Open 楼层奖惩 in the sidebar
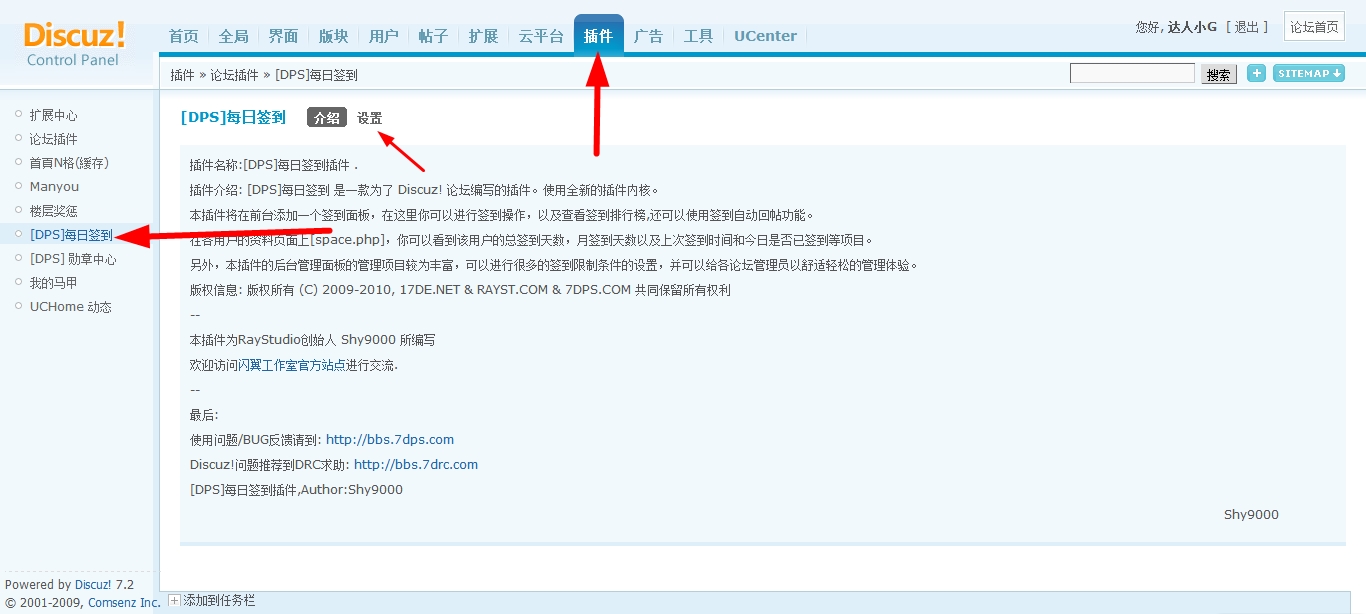 coord(53,211)
